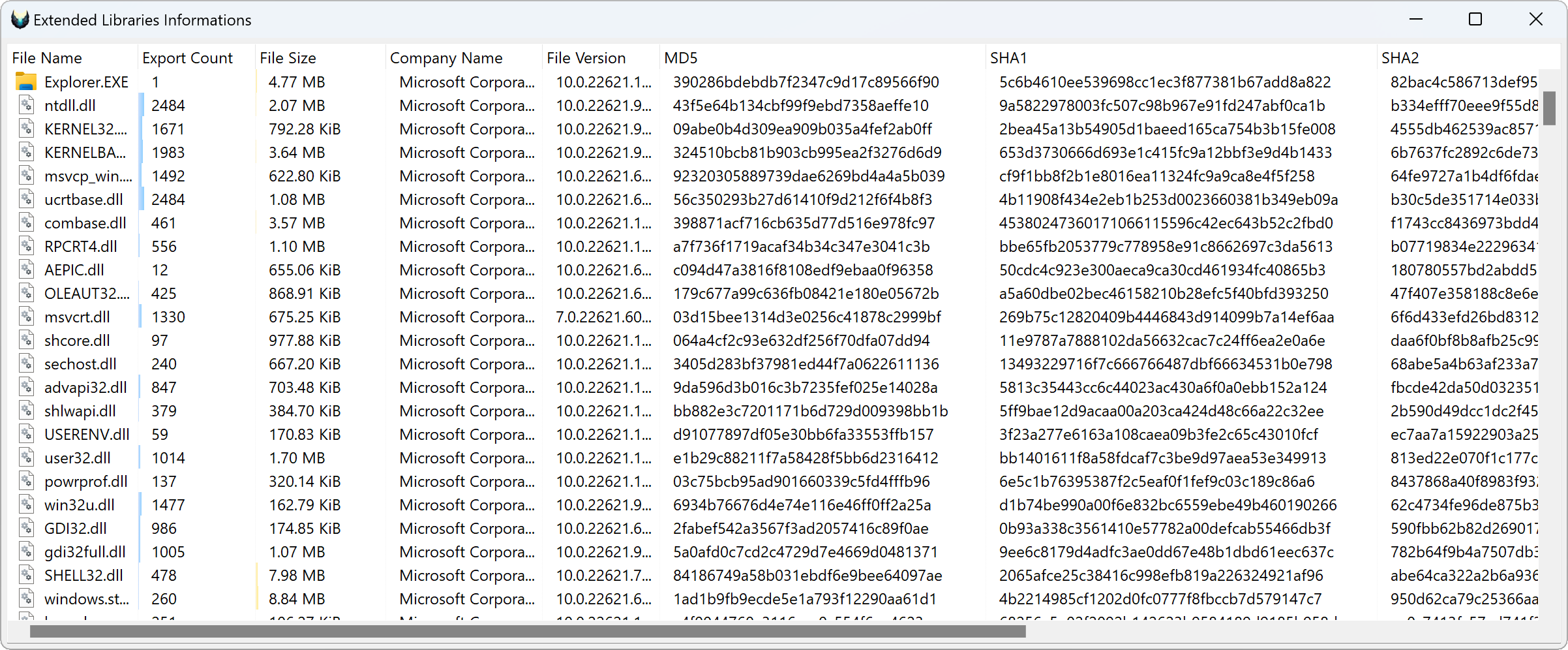Click the KERNELBA row file icon
This screenshot has width=1568, height=650.
point(26,152)
